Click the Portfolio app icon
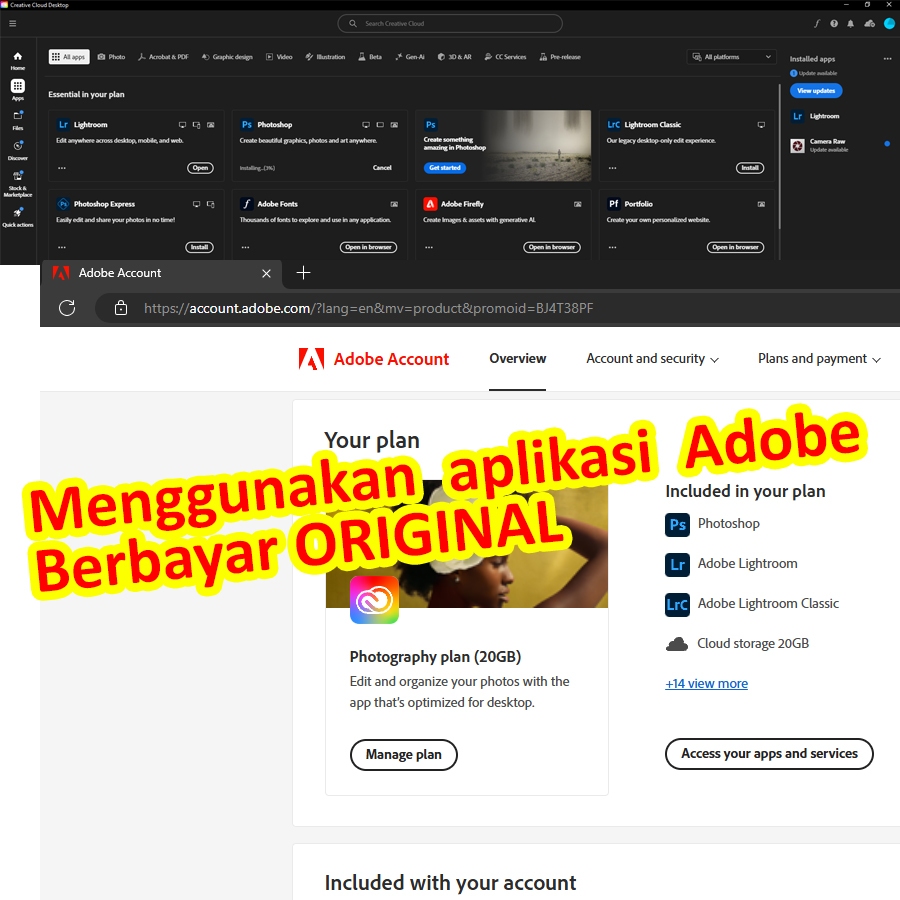The image size is (900, 900). click(614, 204)
